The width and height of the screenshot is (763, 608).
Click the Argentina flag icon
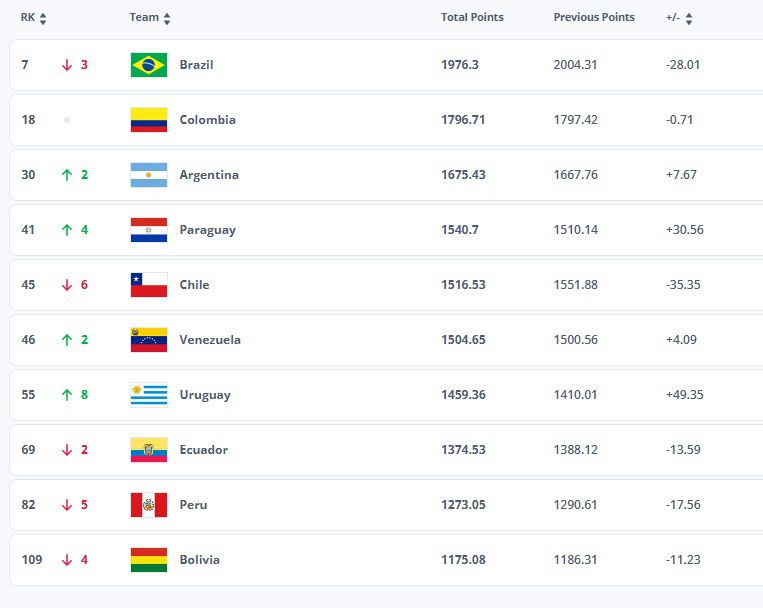pyautogui.click(x=149, y=175)
